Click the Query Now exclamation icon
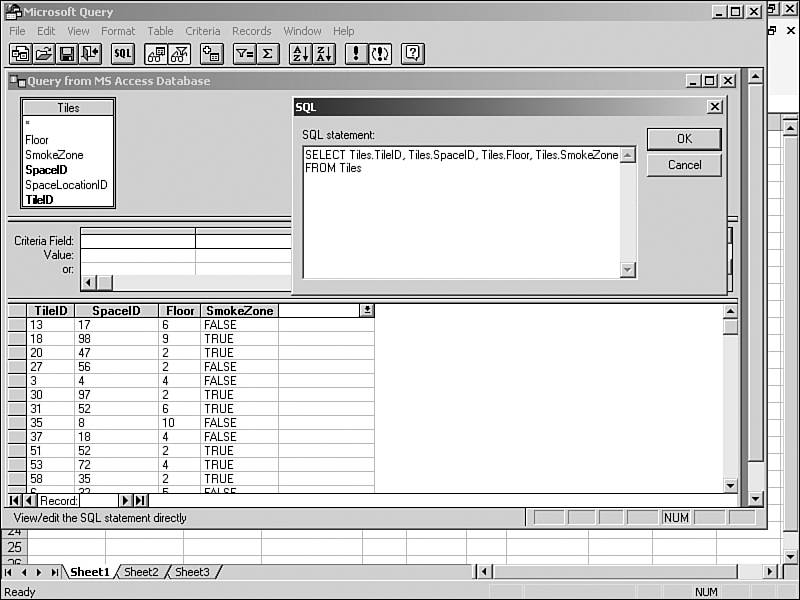 click(356, 54)
